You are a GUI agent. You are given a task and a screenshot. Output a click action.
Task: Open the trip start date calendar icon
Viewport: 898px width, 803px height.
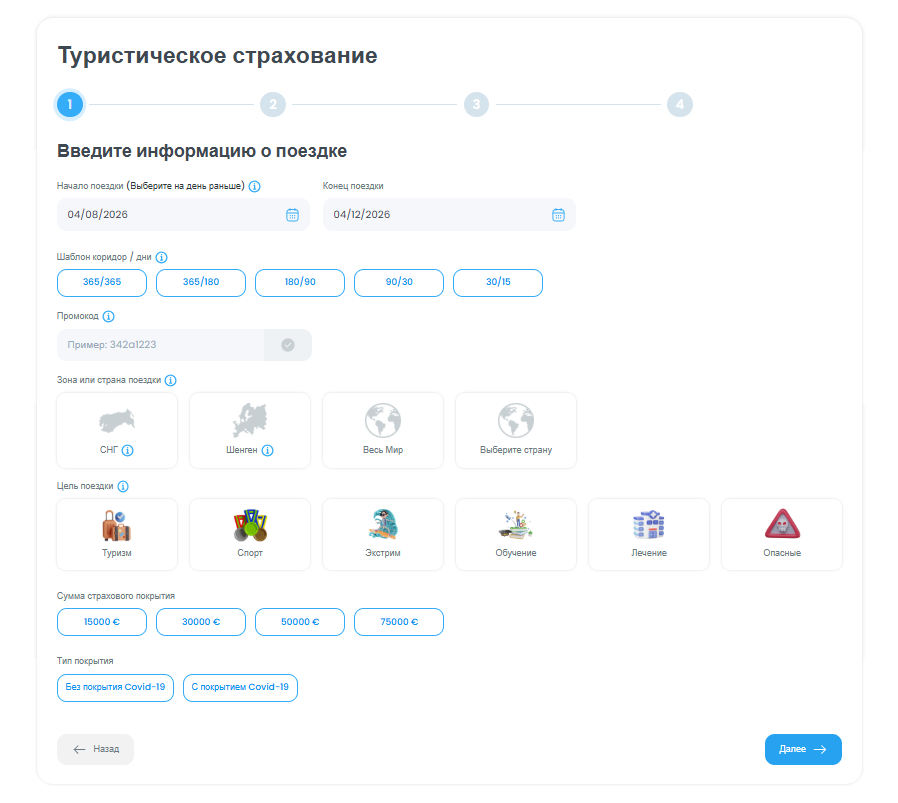pos(292,214)
